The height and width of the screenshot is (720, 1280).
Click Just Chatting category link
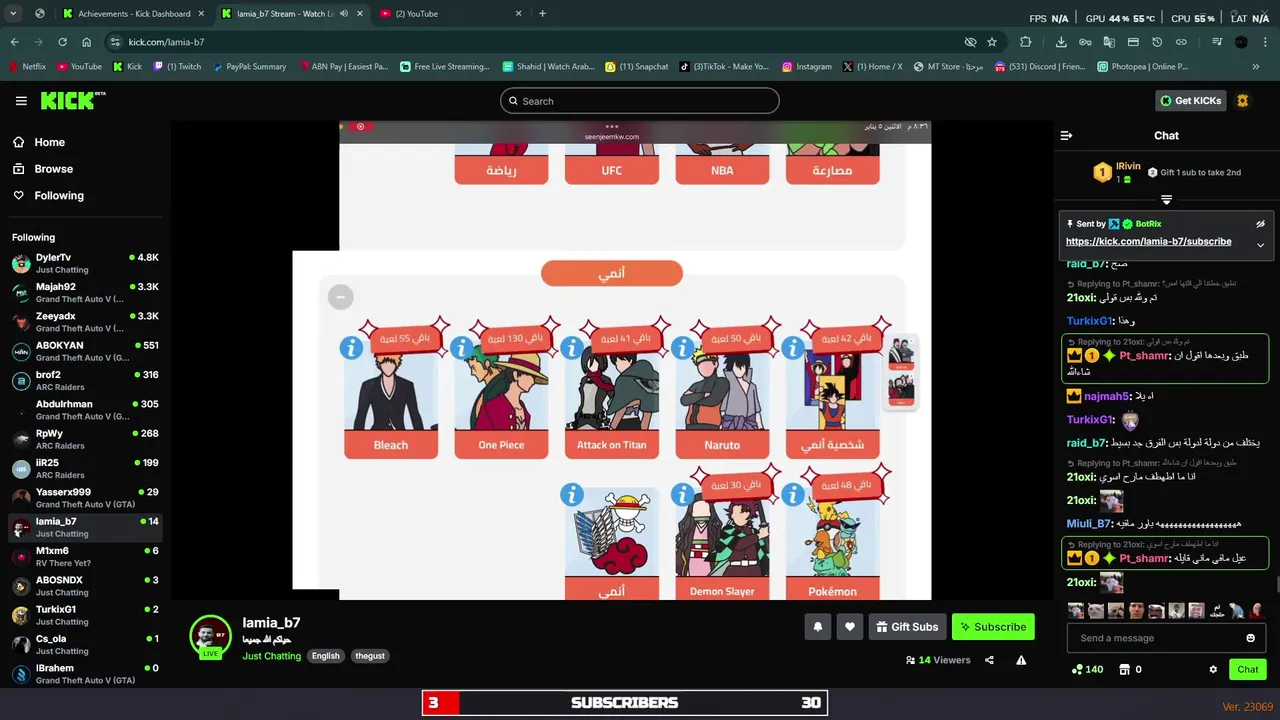(271, 656)
